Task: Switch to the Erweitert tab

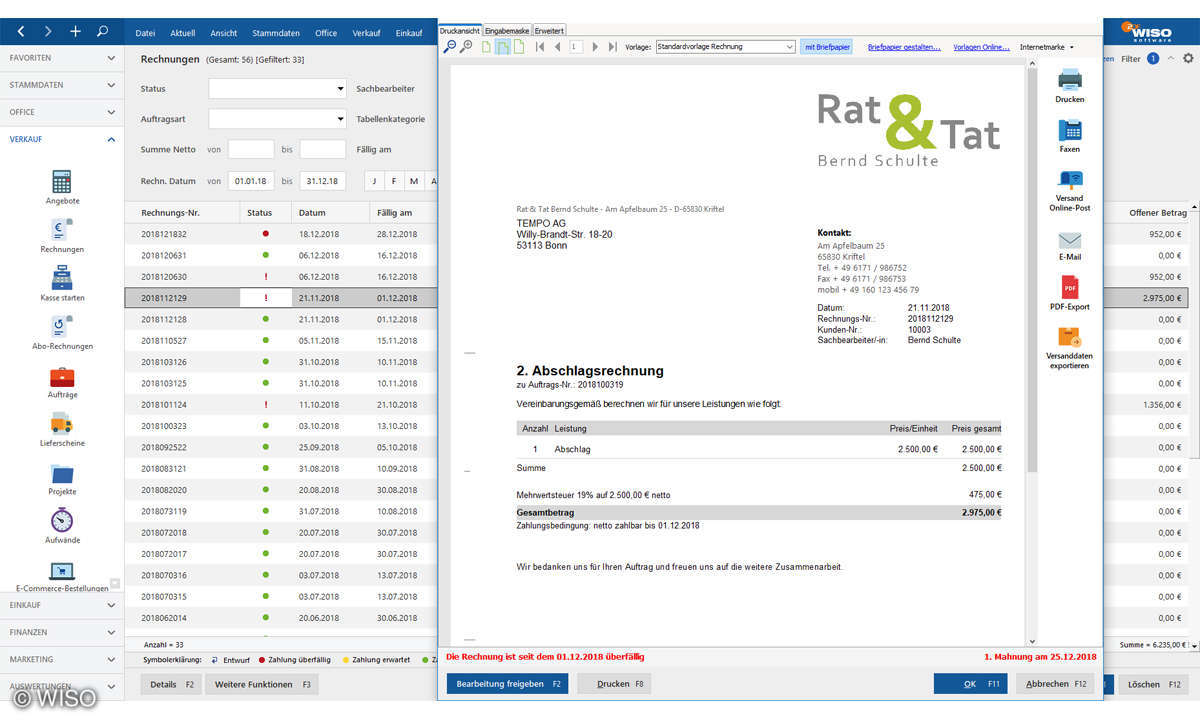Action: click(549, 31)
